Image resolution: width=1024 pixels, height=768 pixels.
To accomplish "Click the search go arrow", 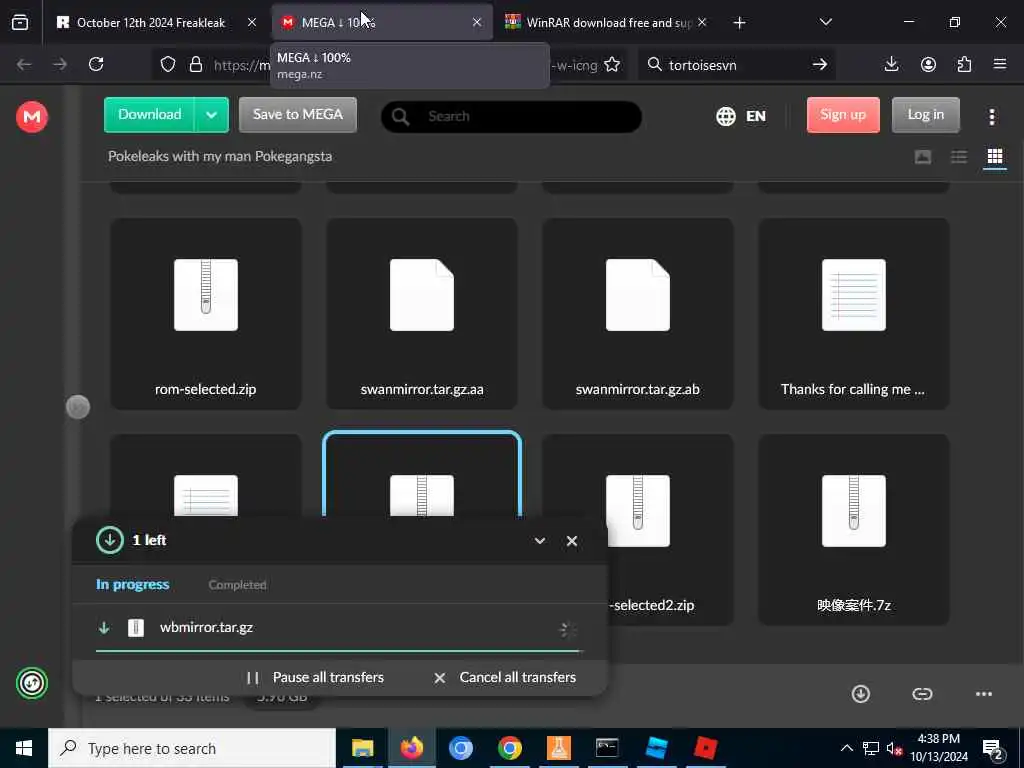I will pos(820,64).
